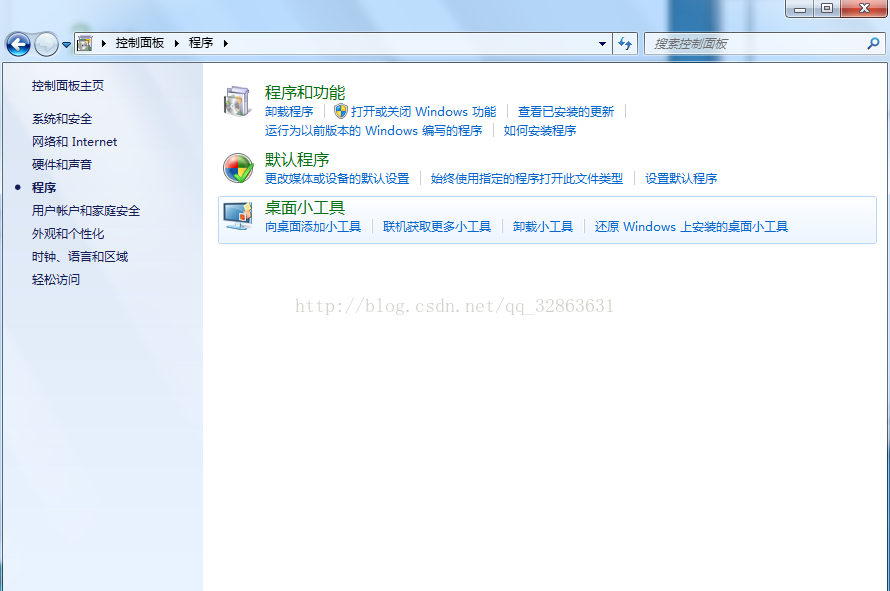The height and width of the screenshot is (591, 890).
Task: Open 用户帐户和家庭安全 in the sidebar
Action: click(86, 211)
